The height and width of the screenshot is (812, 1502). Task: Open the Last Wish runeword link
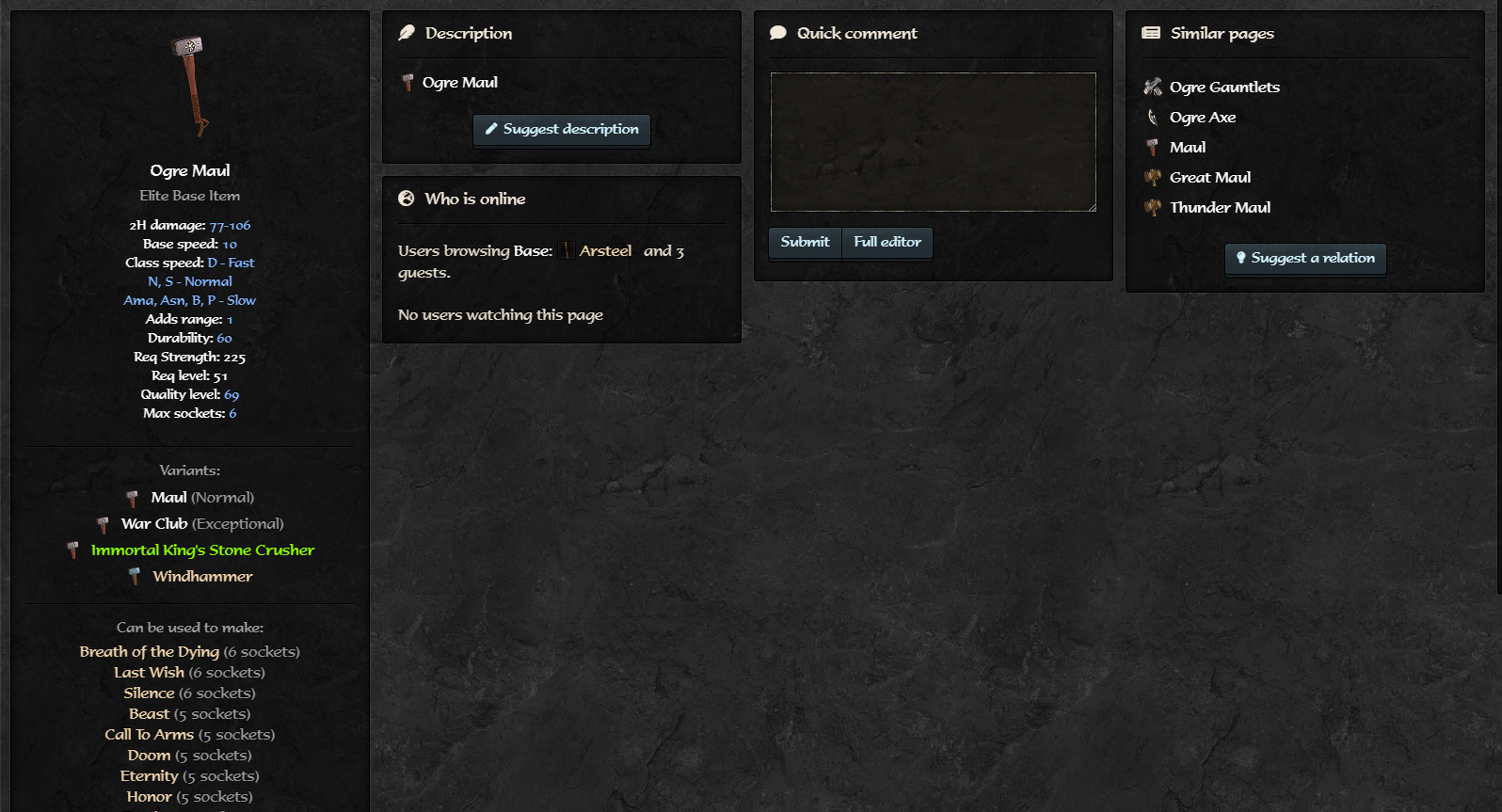(149, 672)
